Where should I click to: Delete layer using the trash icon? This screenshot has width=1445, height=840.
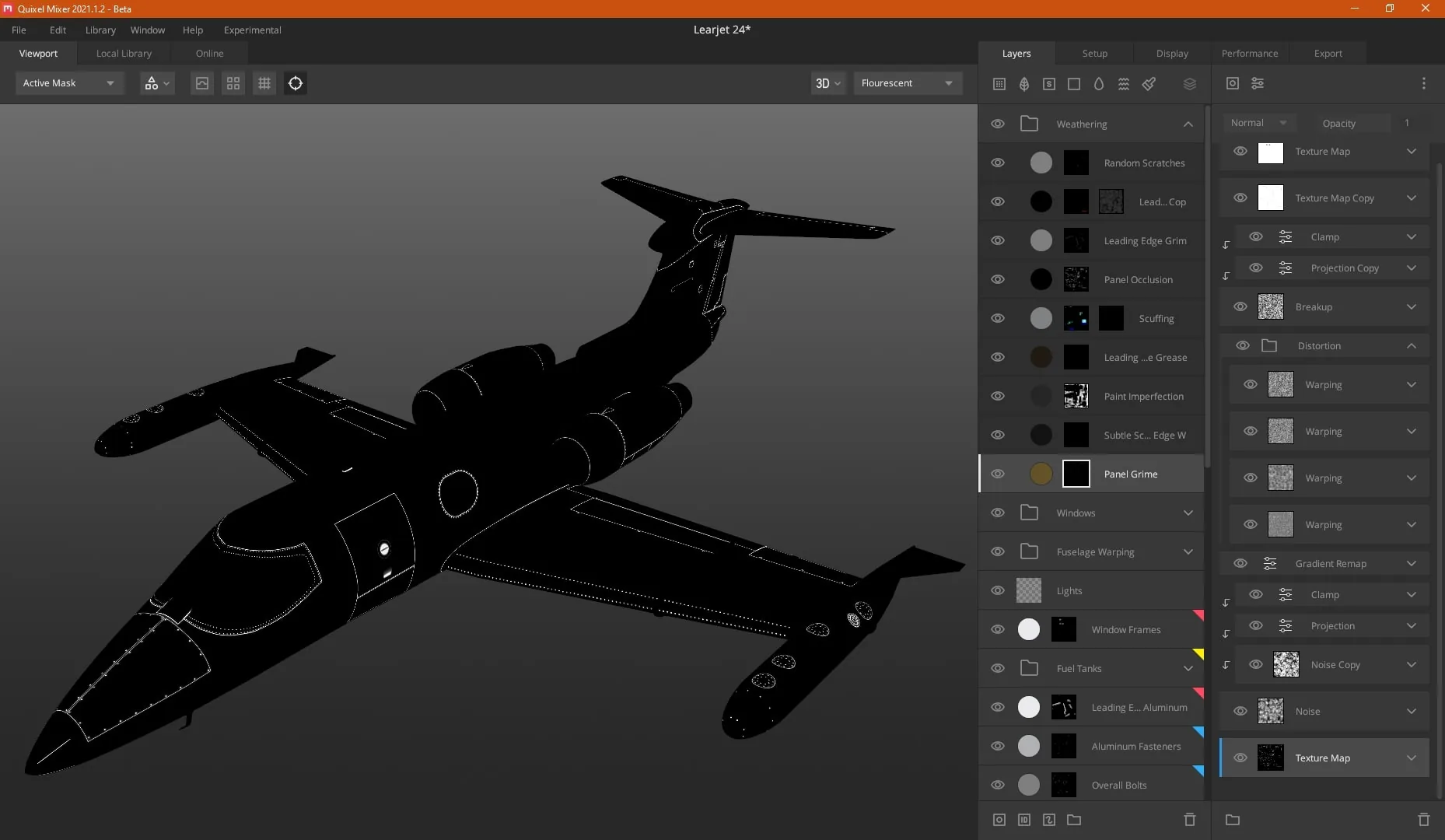point(1189,819)
